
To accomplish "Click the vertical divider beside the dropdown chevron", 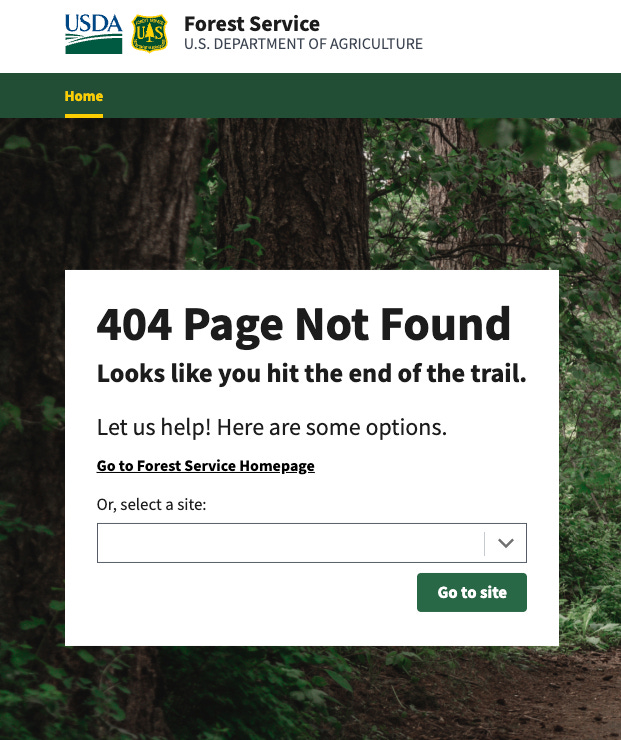I will pos(485,544).
